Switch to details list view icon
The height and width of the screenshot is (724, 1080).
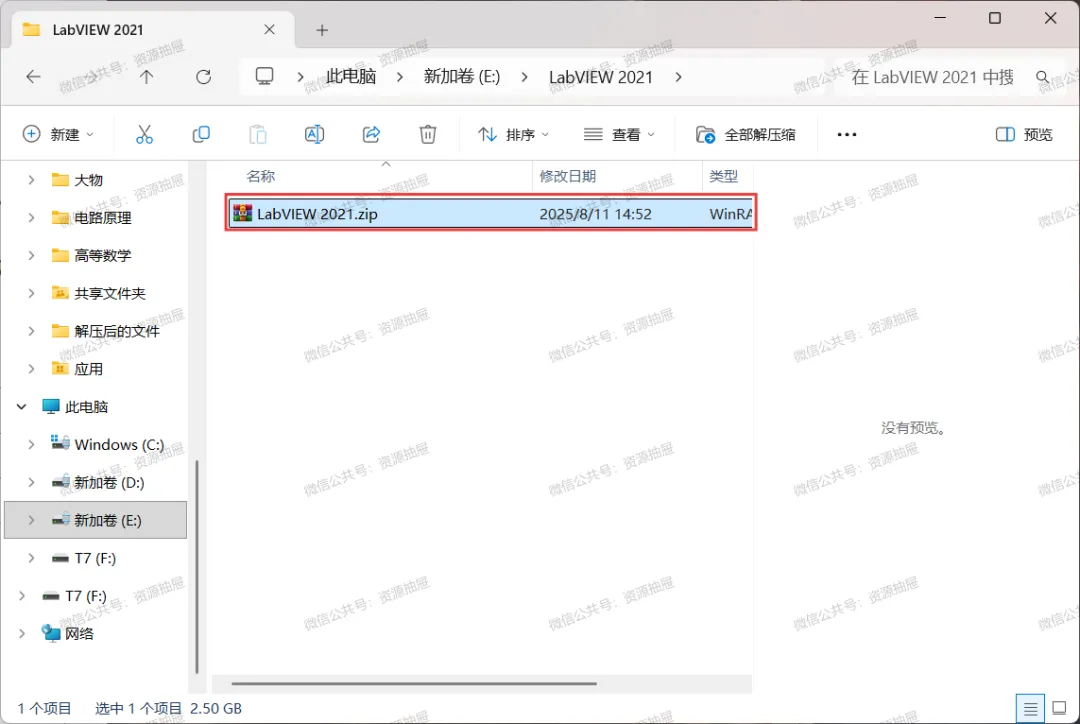[1030, 708]
